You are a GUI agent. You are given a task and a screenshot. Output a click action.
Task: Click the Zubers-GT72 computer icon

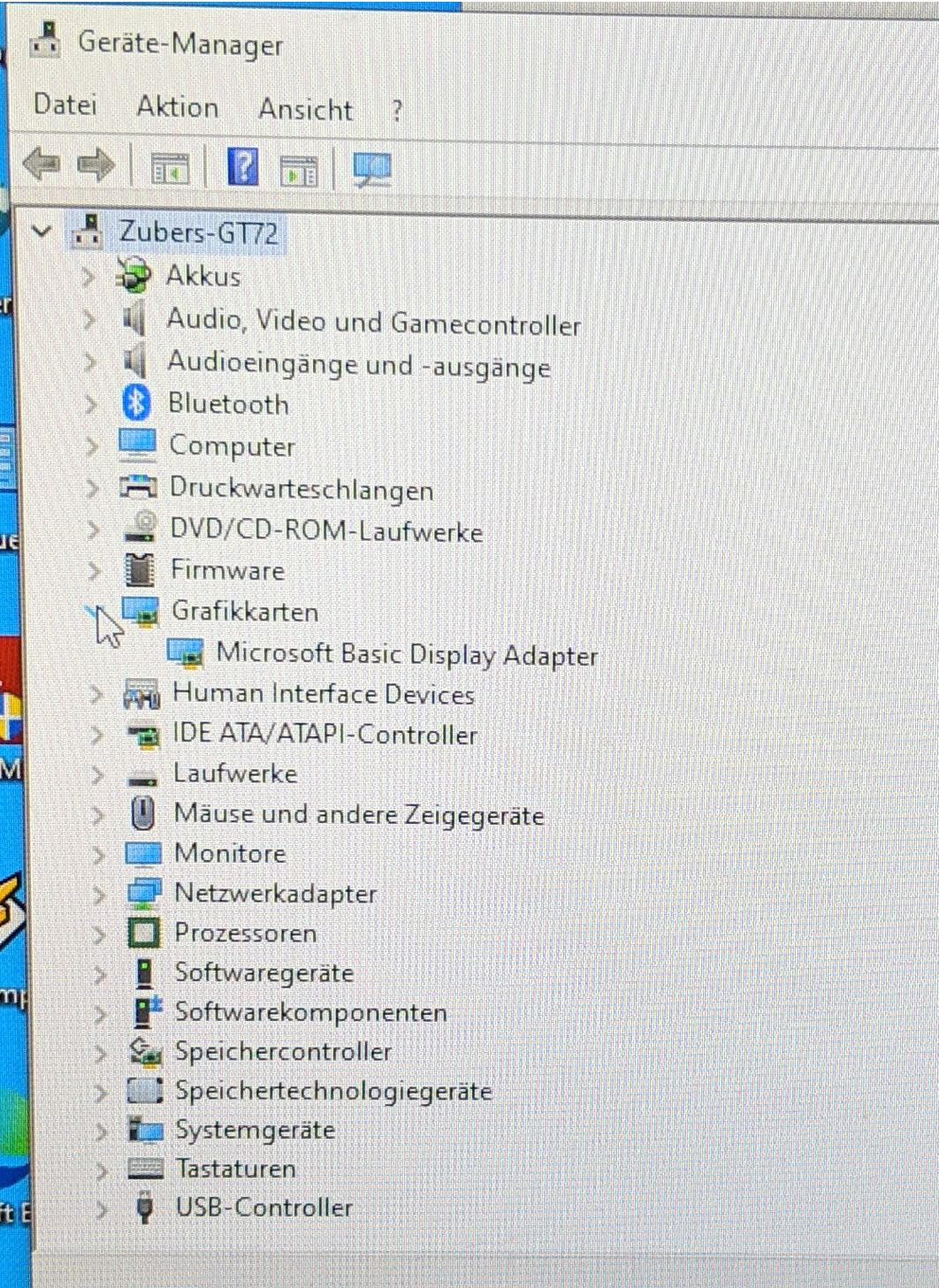(87, 231)
